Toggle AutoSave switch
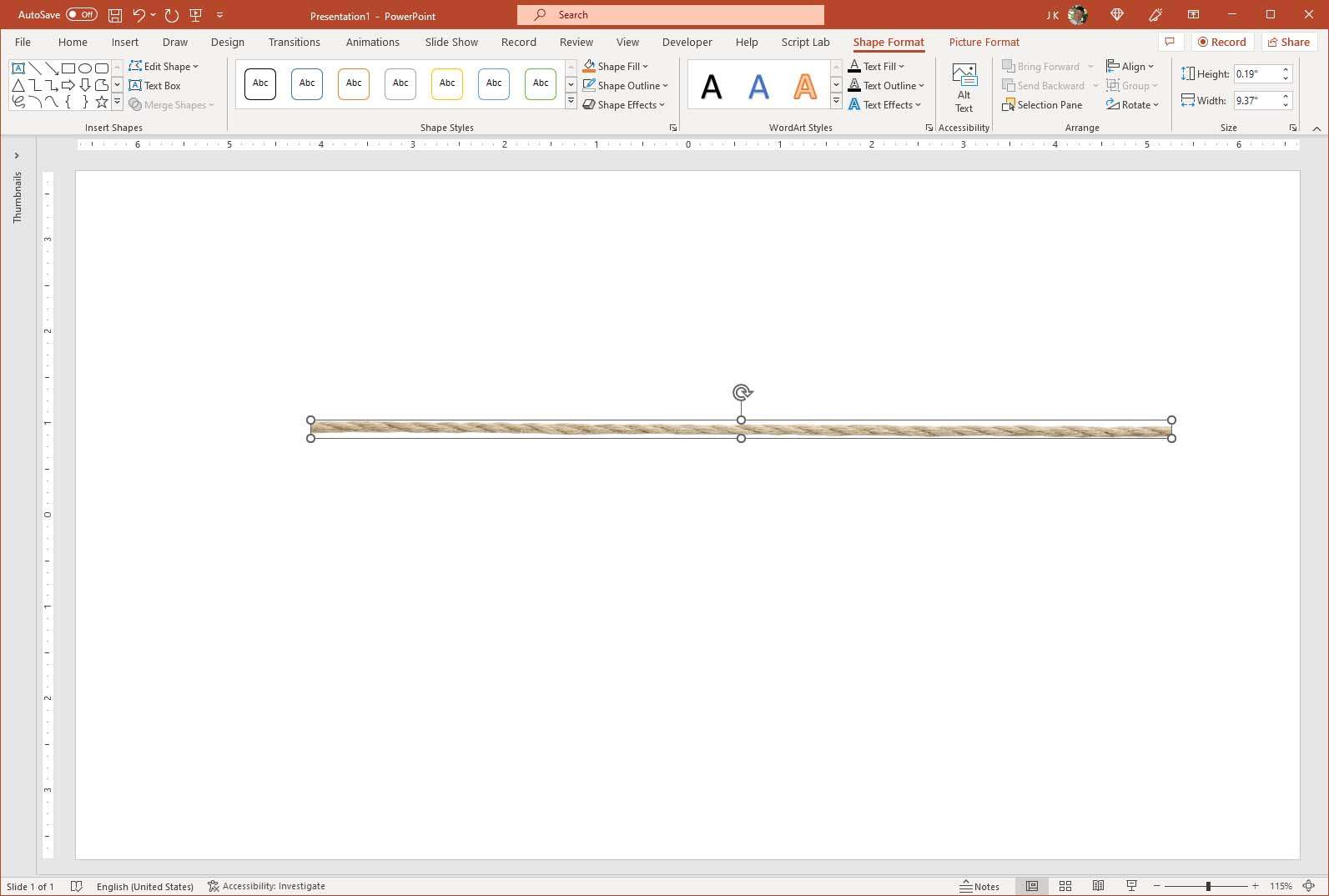This screenshot has height=896, width=1329. (x=82, y=15)
